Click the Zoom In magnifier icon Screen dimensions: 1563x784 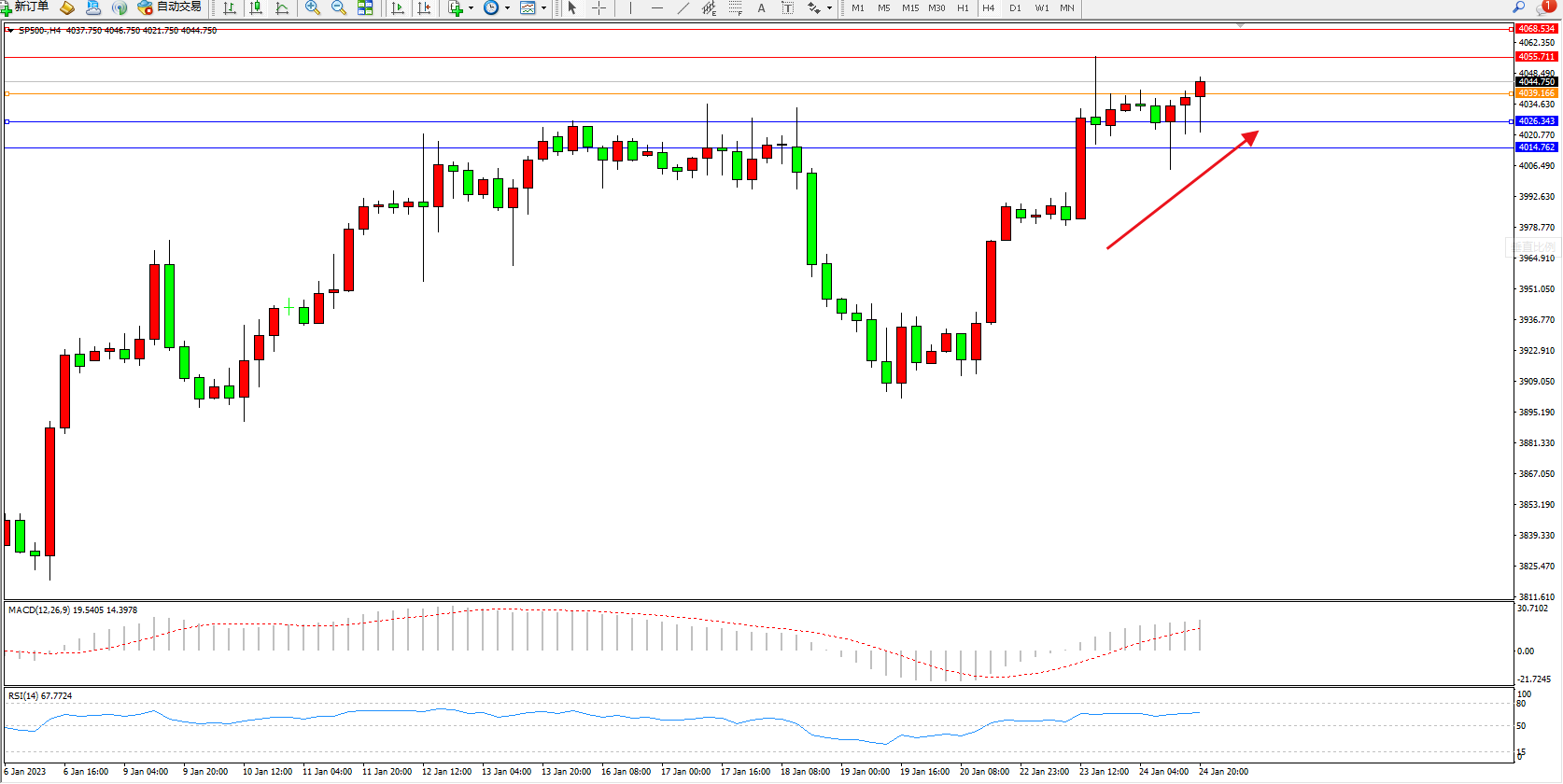(x=313, y=7)
